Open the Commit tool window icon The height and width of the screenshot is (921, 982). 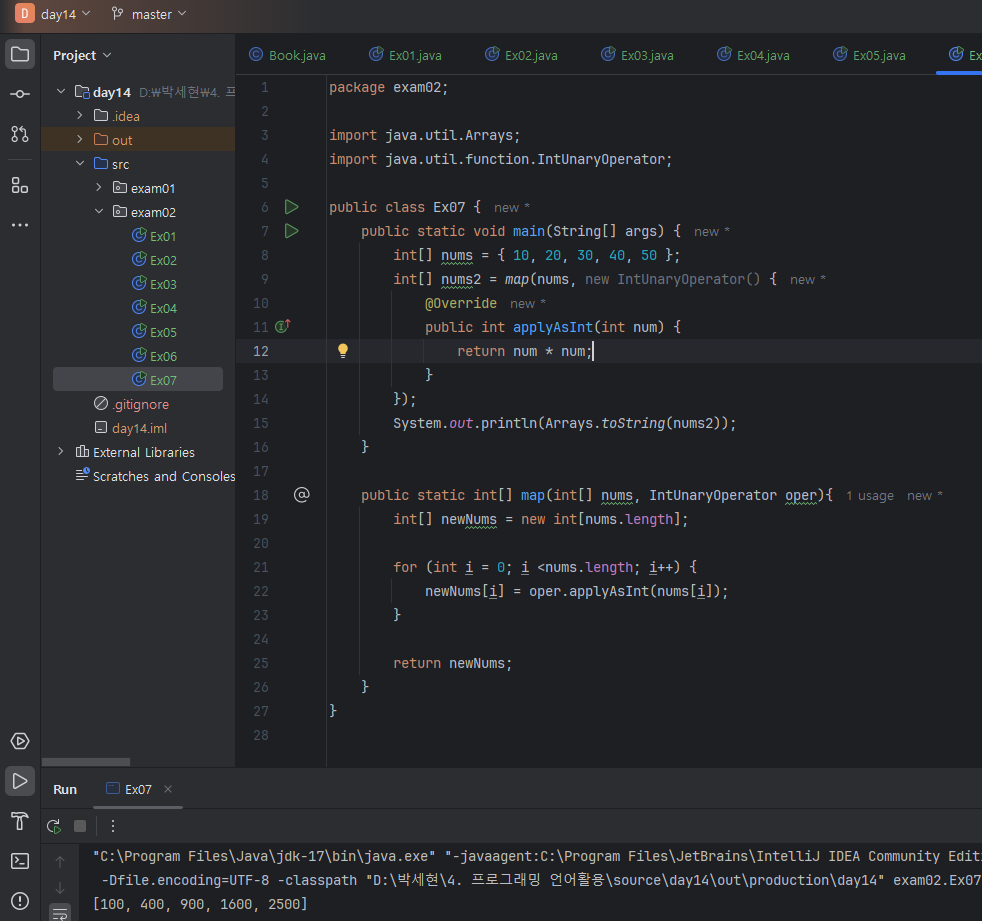20,94
